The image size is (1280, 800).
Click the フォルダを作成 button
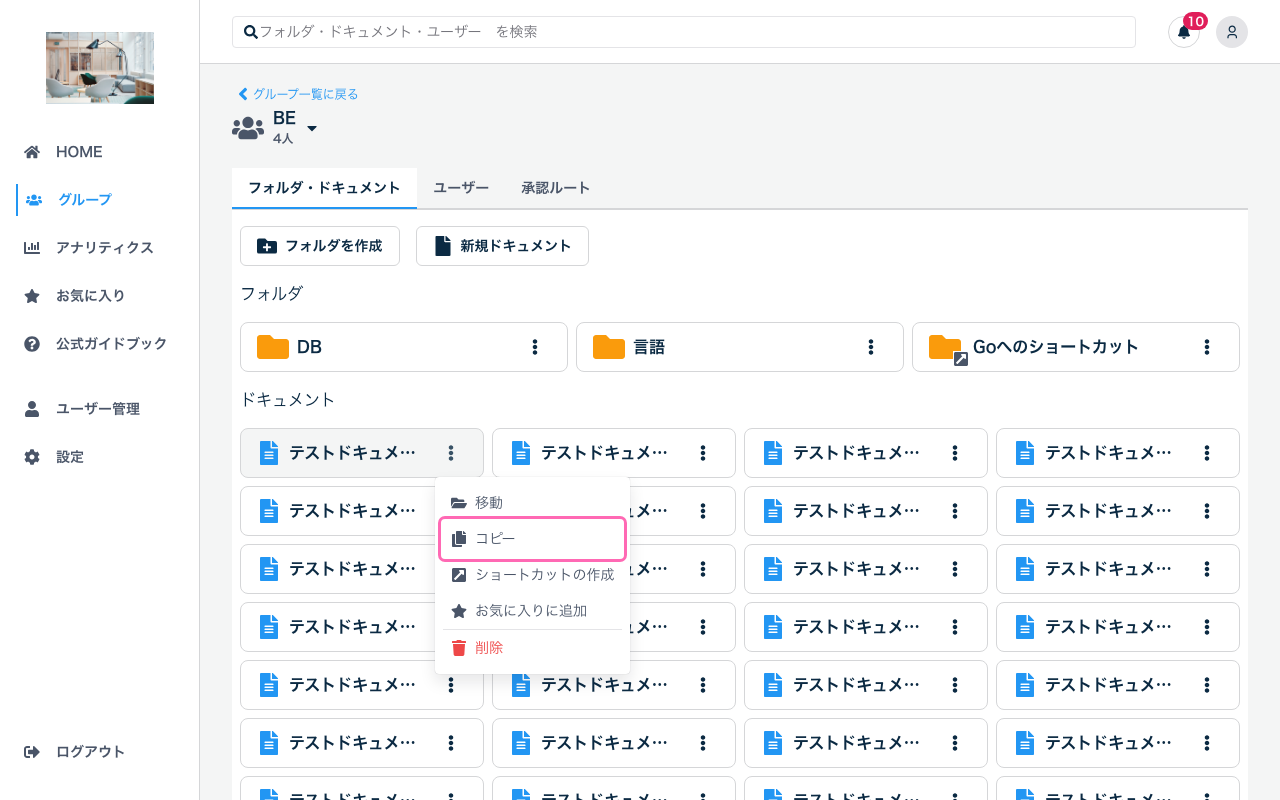(x=320, y=245)
